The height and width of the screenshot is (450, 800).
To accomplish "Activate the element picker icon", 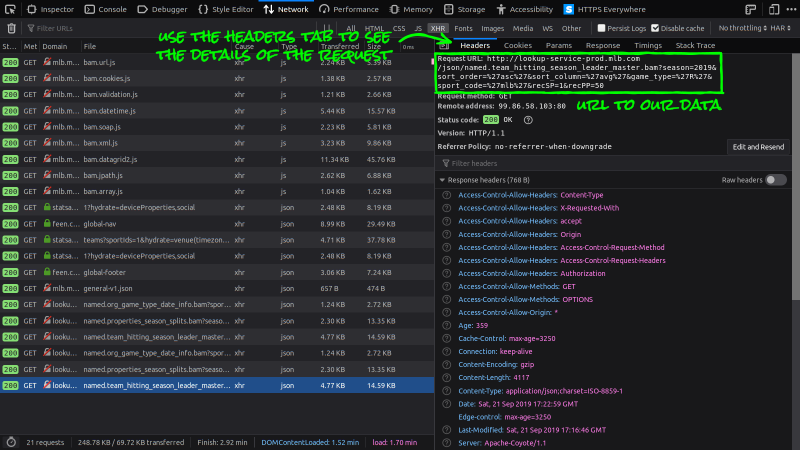I will coord(10,9).
